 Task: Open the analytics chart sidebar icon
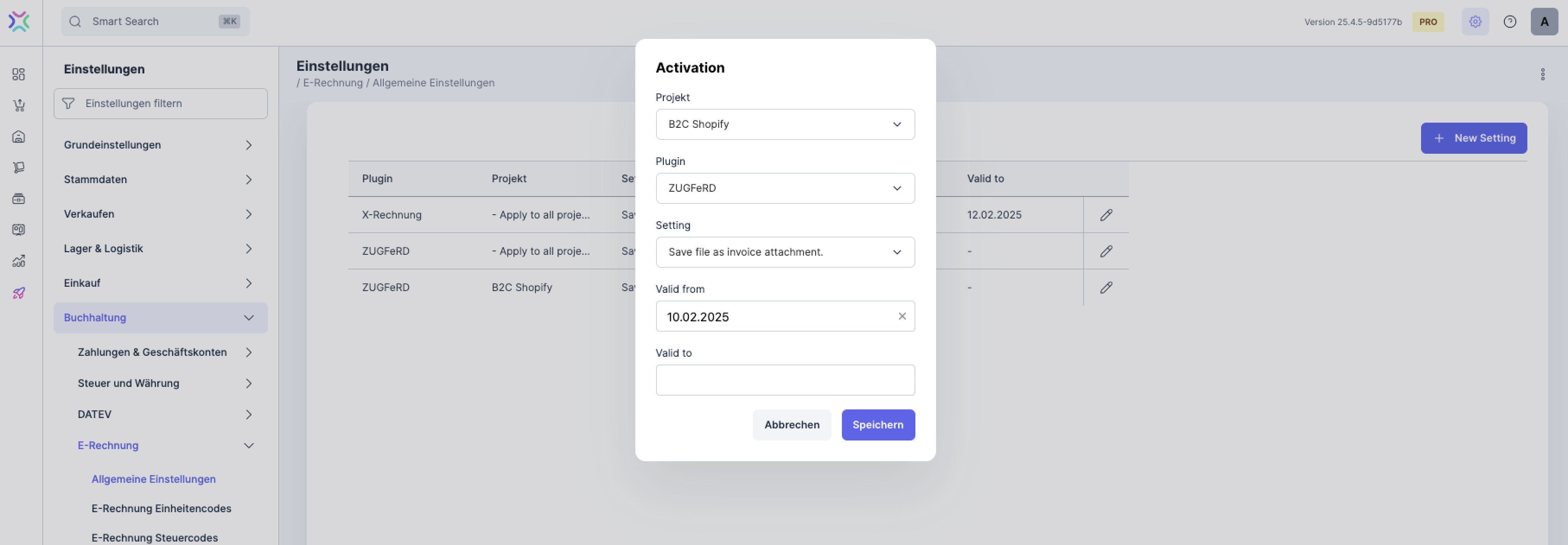[x=19, y=261]
